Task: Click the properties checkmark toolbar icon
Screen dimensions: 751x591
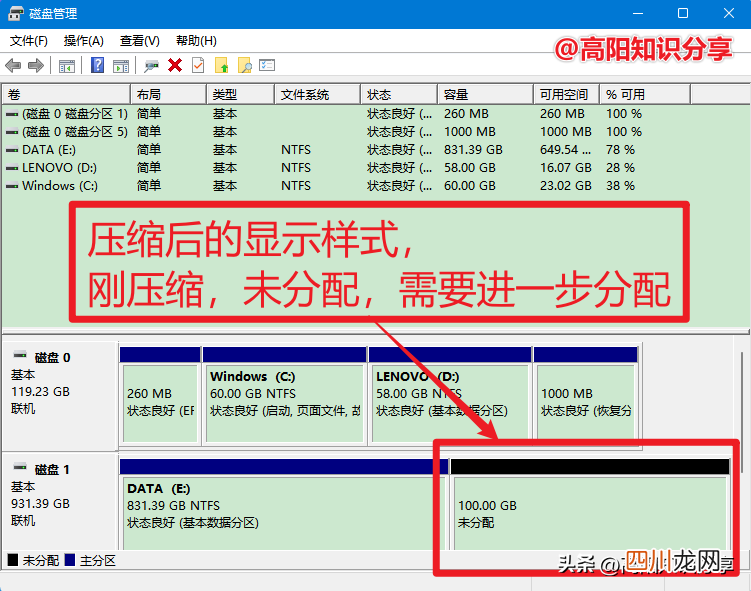Action: (198, 65)
